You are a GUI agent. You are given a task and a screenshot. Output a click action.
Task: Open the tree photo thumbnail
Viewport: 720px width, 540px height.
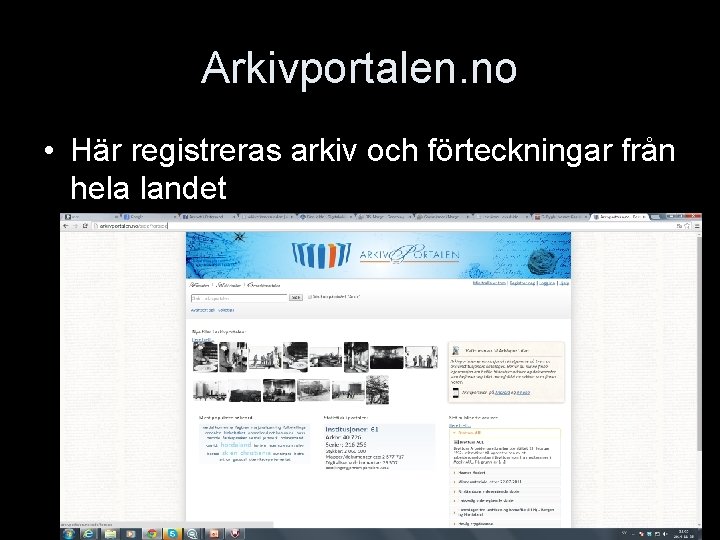377,390
